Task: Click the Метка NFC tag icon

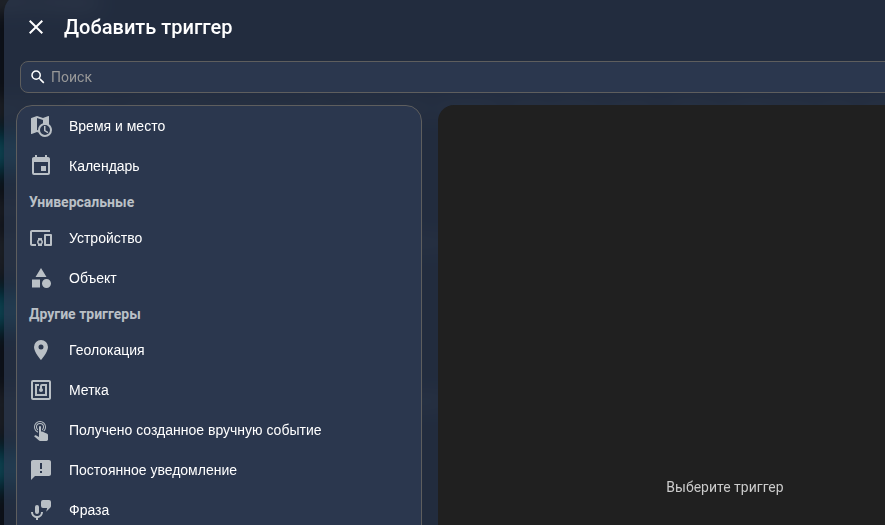Action: 41,390
